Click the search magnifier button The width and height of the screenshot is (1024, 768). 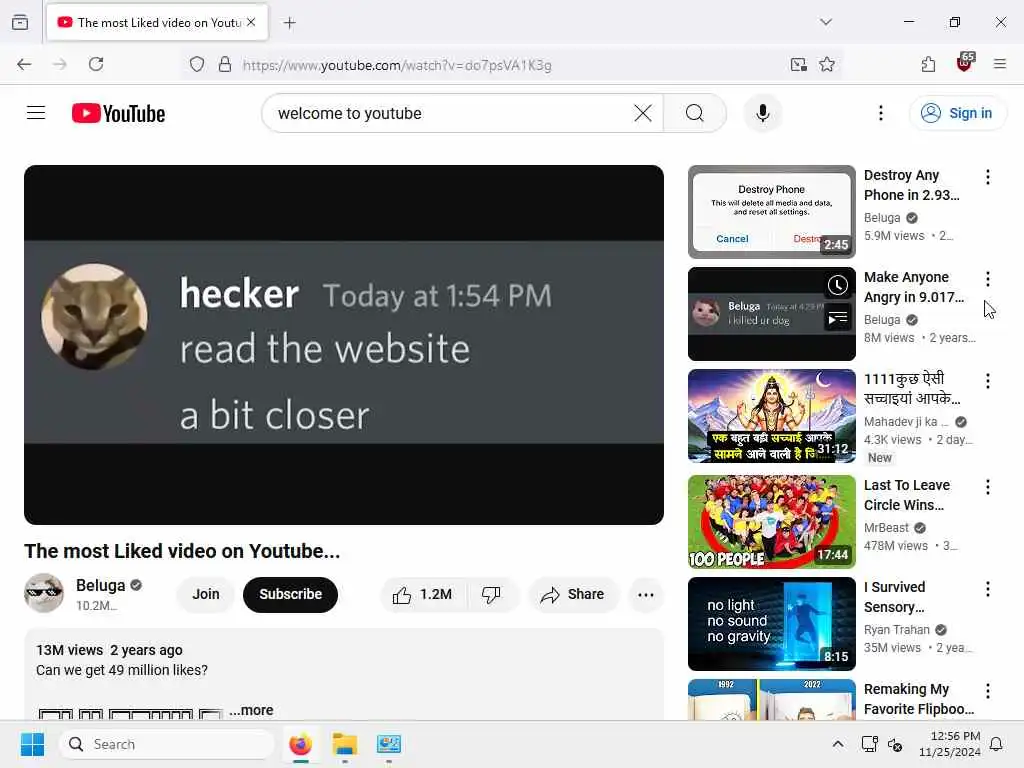click(x=695, y=113)
